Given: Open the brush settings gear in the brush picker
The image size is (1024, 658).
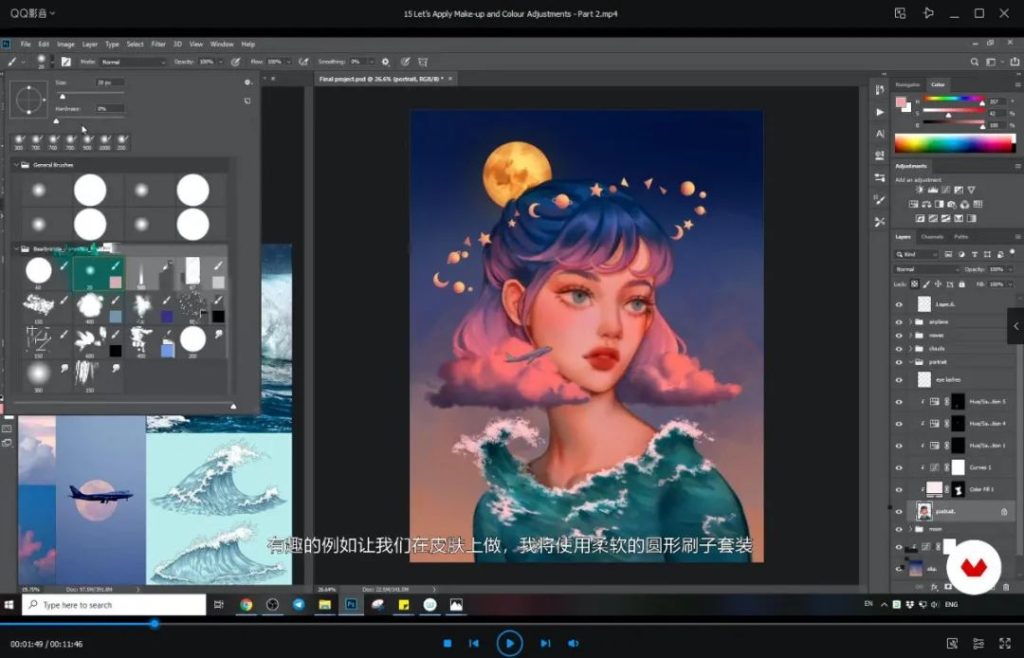Looking at the screenshot, I should pos(248,83).
